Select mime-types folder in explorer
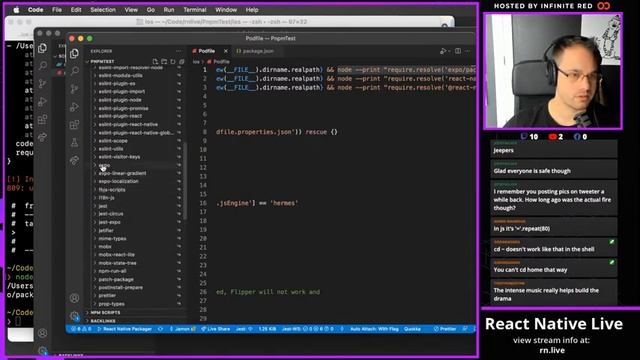 (135, 238)
